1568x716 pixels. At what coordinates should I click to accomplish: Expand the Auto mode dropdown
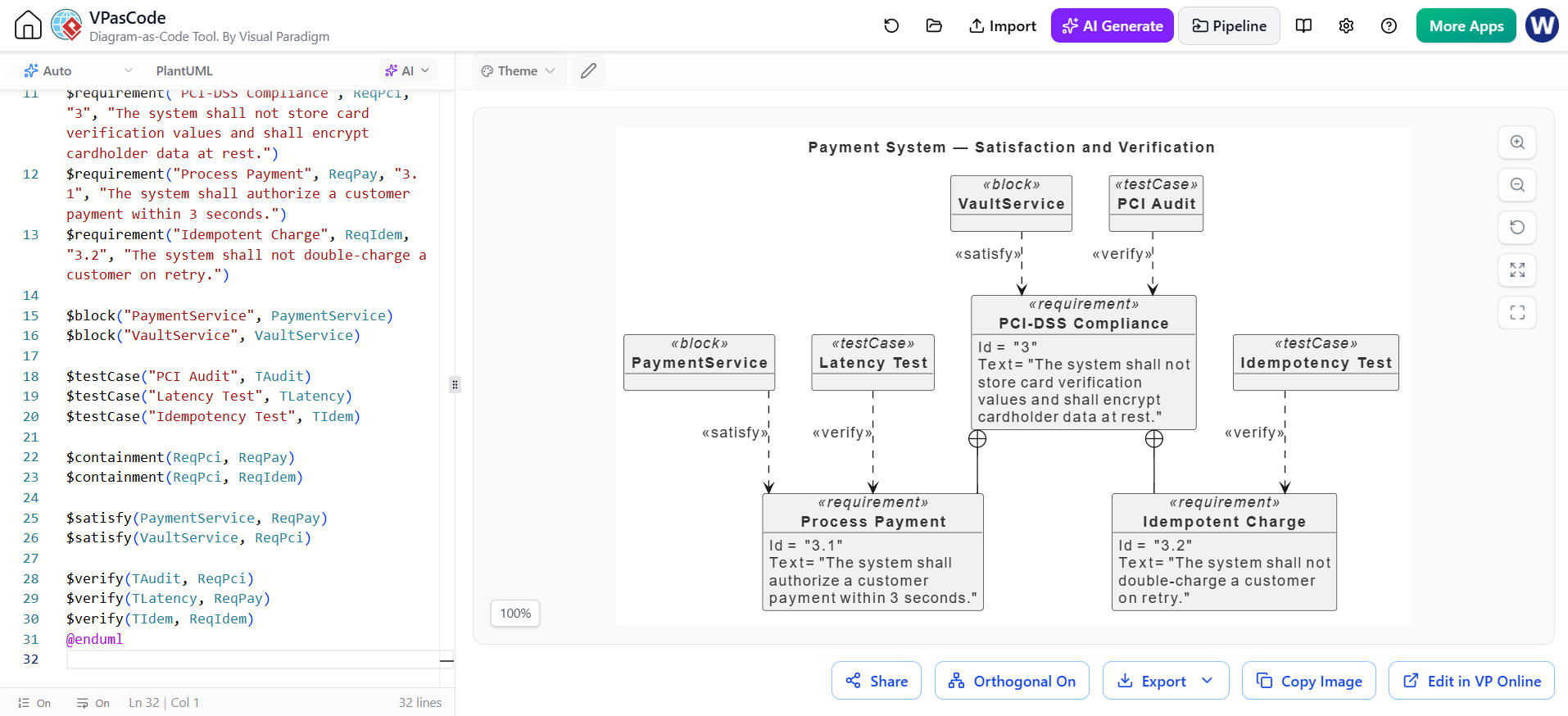click(x=79, y=71)
